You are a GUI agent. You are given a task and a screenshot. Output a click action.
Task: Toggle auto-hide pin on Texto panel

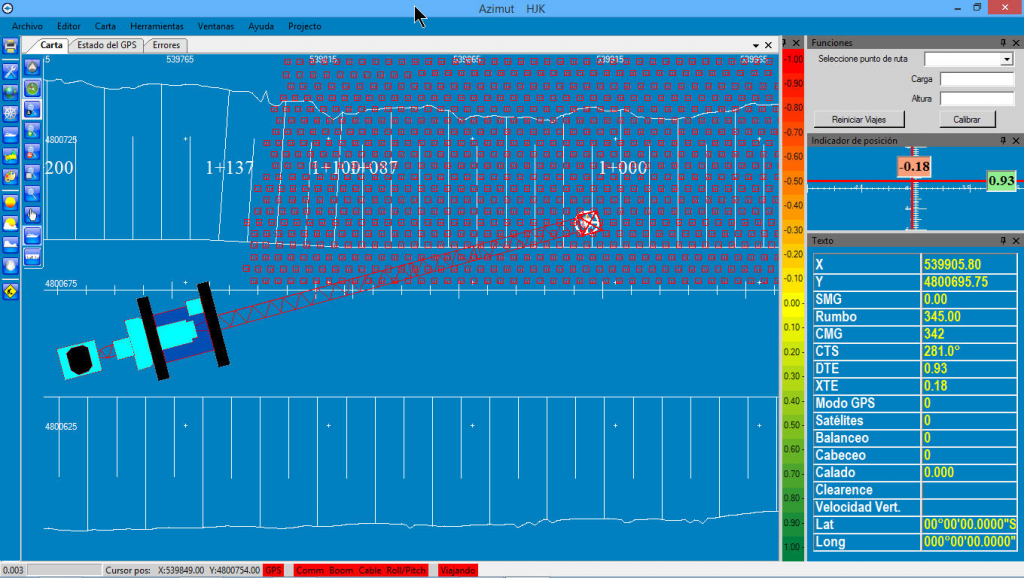1003,241
